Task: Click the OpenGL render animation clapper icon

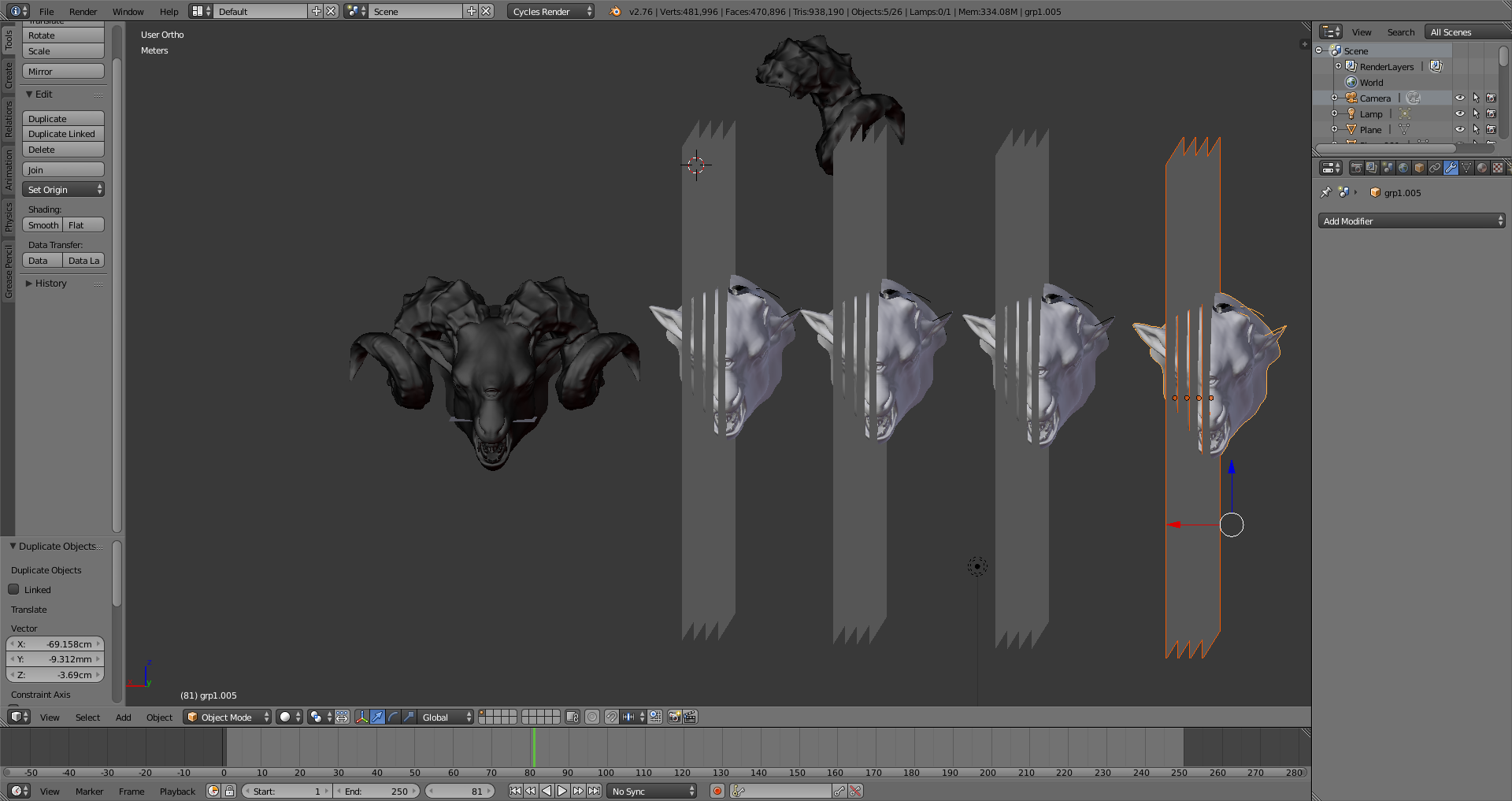Action: 690,717
